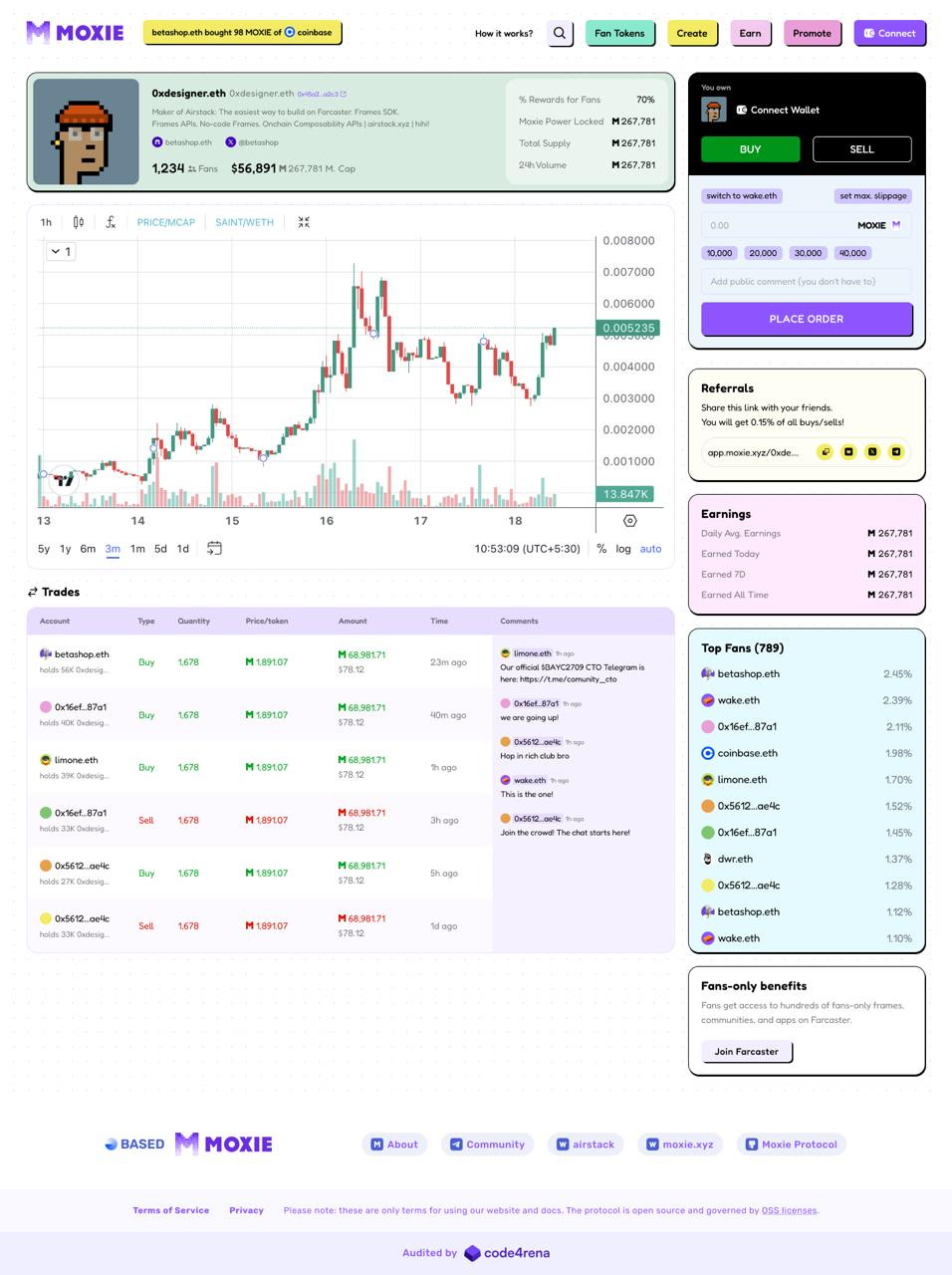Toggle PRICE/MCAP chart mode
Viewport: 952px width, 1275px height.
pos(166,222)
